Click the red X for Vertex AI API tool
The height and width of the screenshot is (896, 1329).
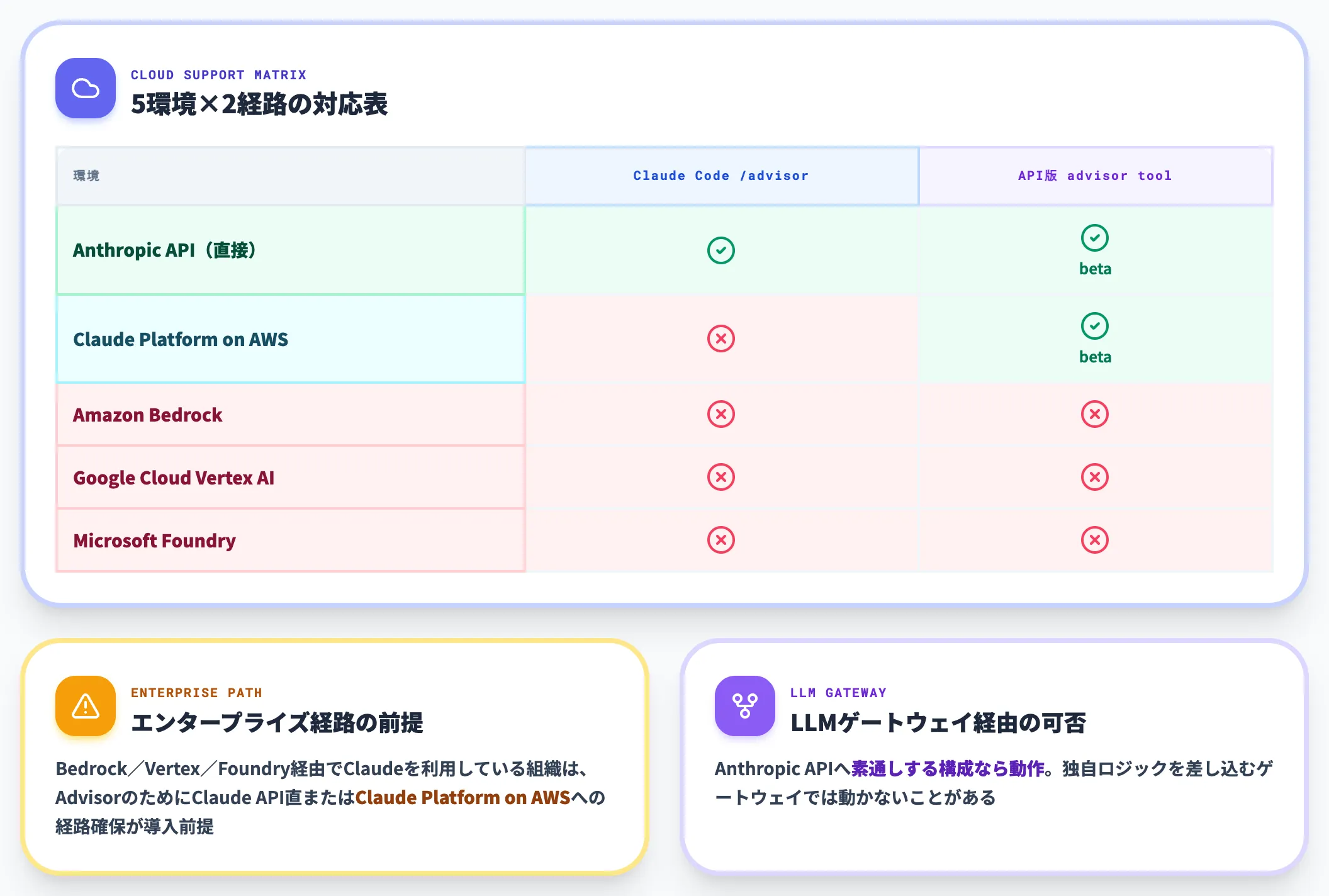[1095, 477]
